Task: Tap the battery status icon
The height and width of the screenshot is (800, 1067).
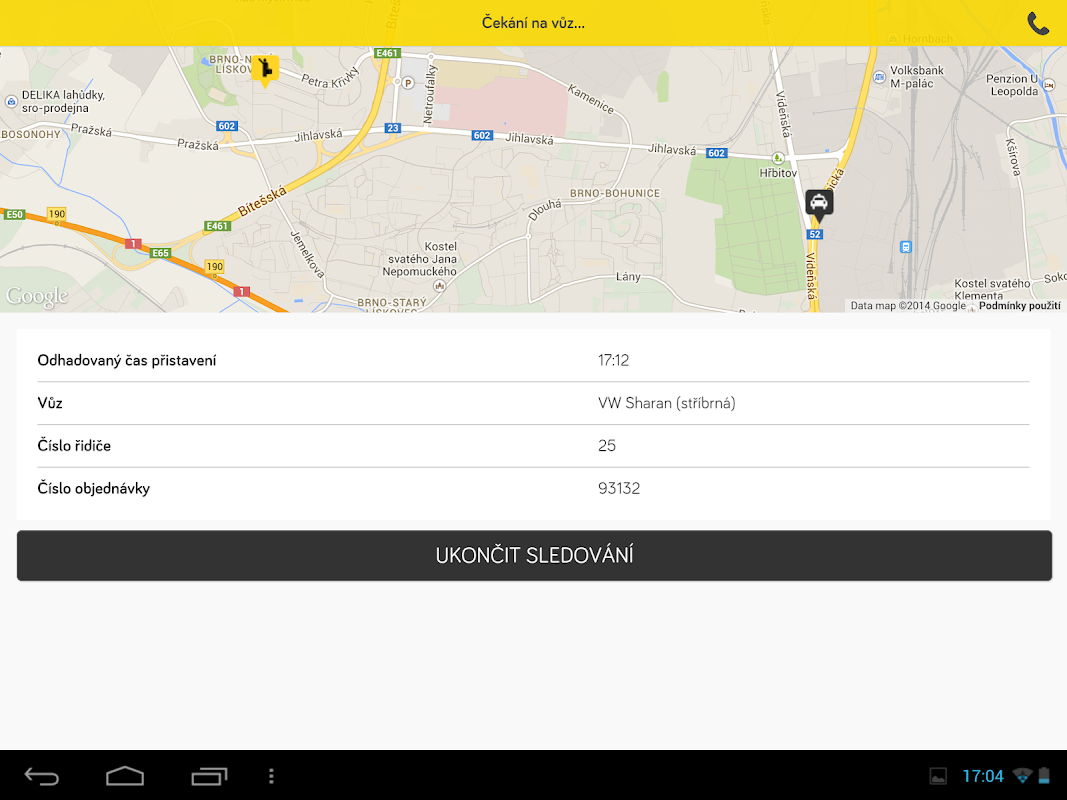Action: coord(1044,776)
